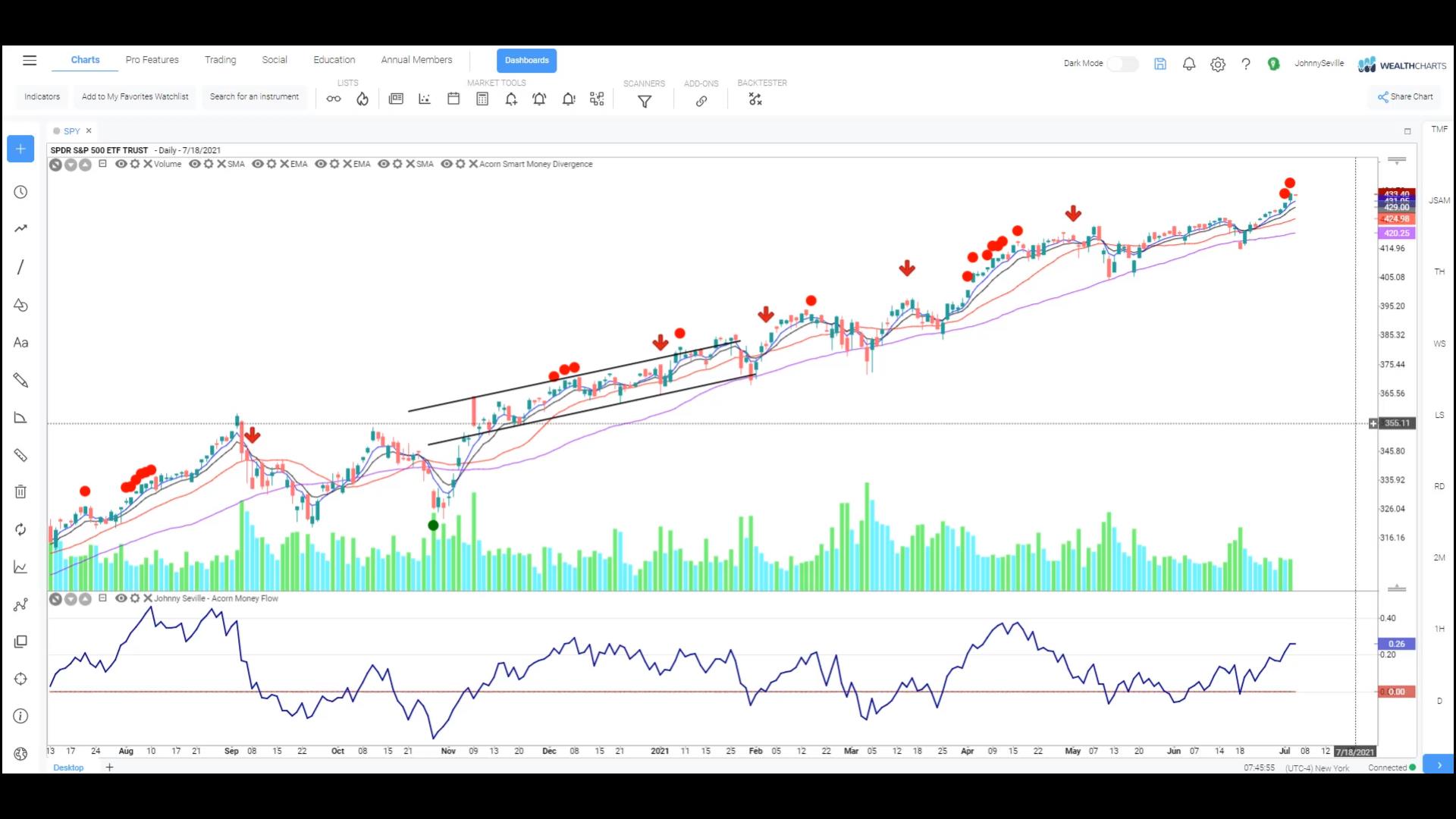Open the heatmap grid market tool

[597, 99]
